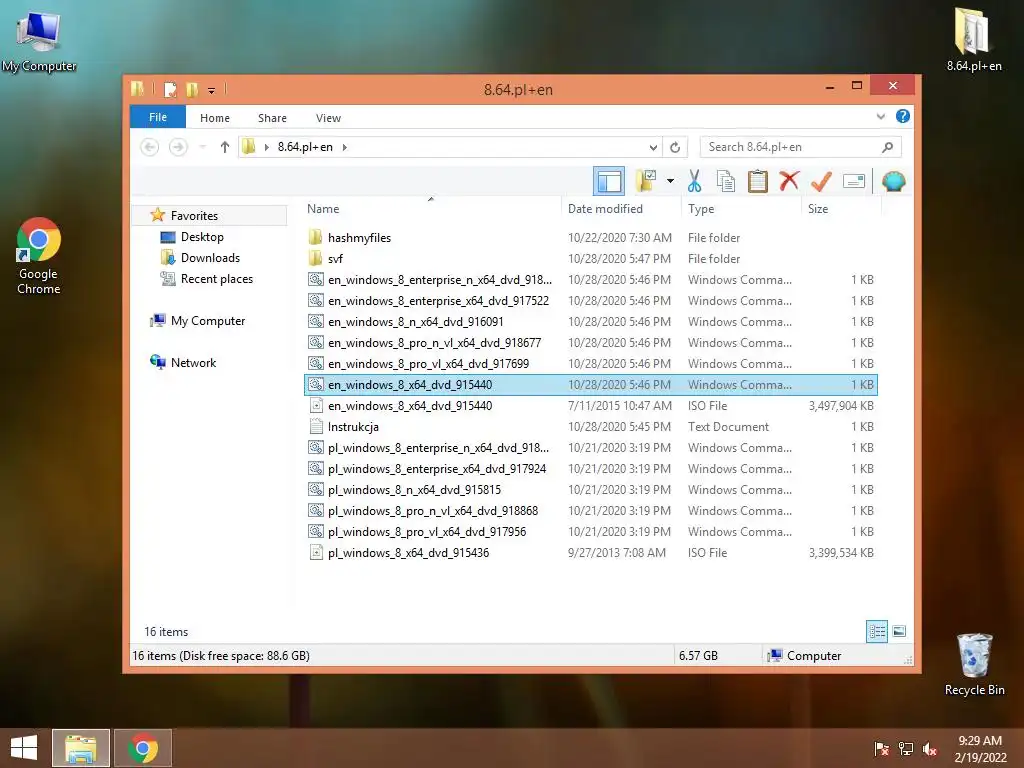Click the Up one level arrow
Screen dimensions: 1024x768
coord(225,147)
